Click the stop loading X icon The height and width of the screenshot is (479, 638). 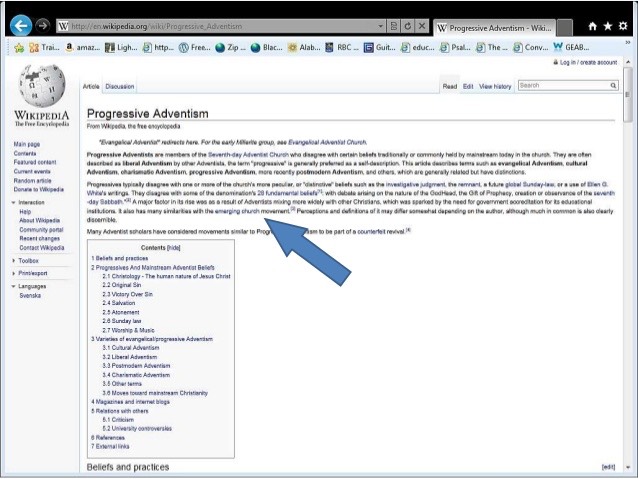422,26
